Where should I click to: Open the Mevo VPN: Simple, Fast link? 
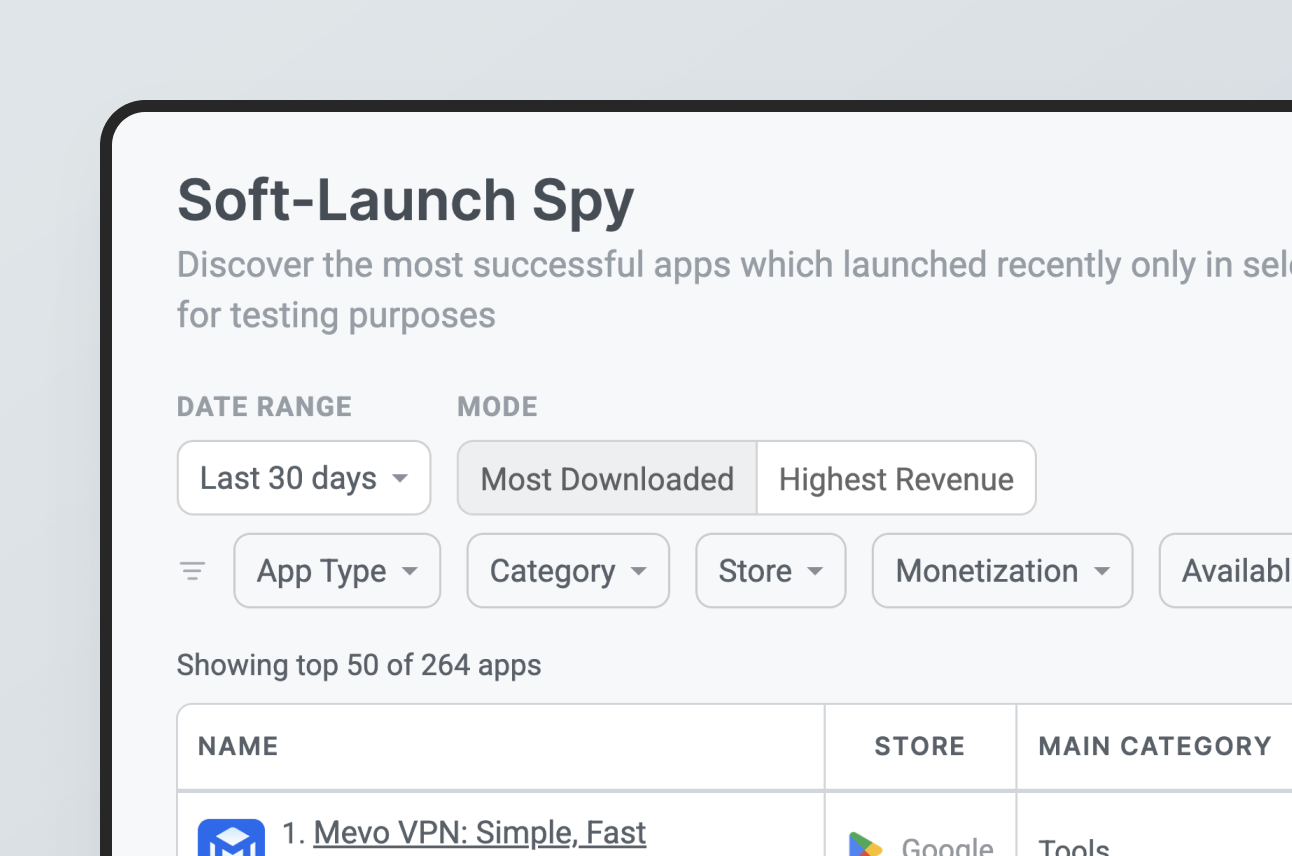[480, 832]
